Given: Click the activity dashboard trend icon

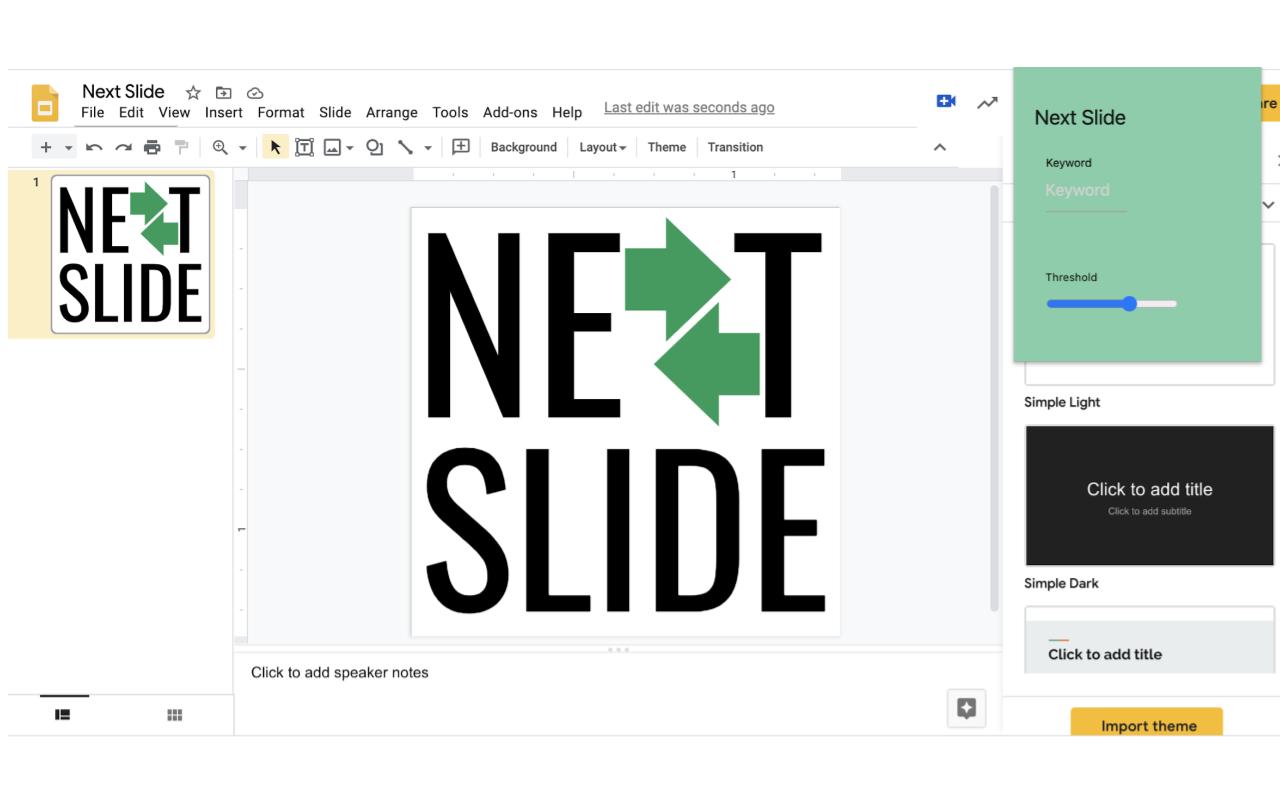Looking at the screenshot, I should point(987,103).
